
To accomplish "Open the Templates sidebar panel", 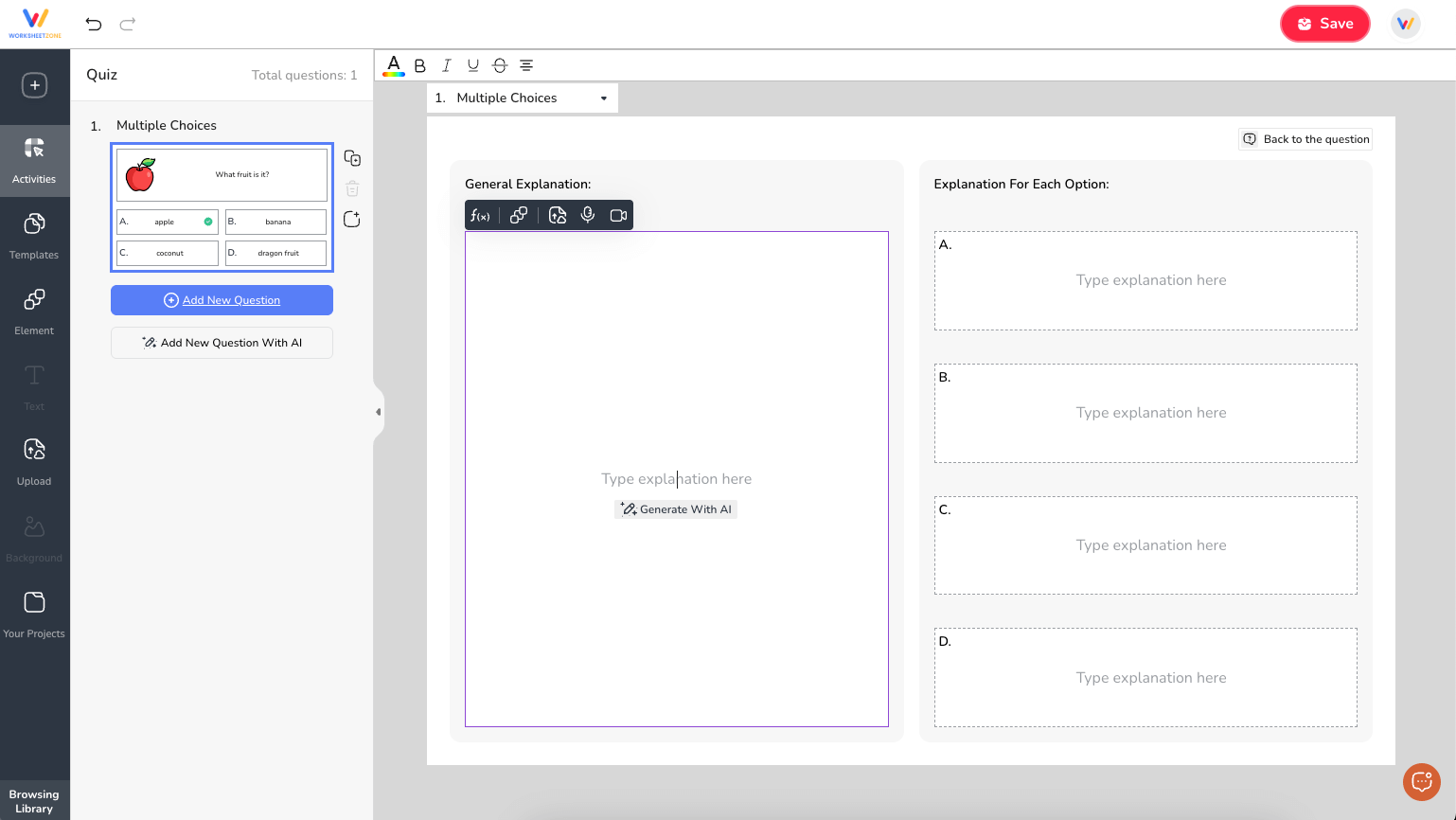I will pos(35,237).
